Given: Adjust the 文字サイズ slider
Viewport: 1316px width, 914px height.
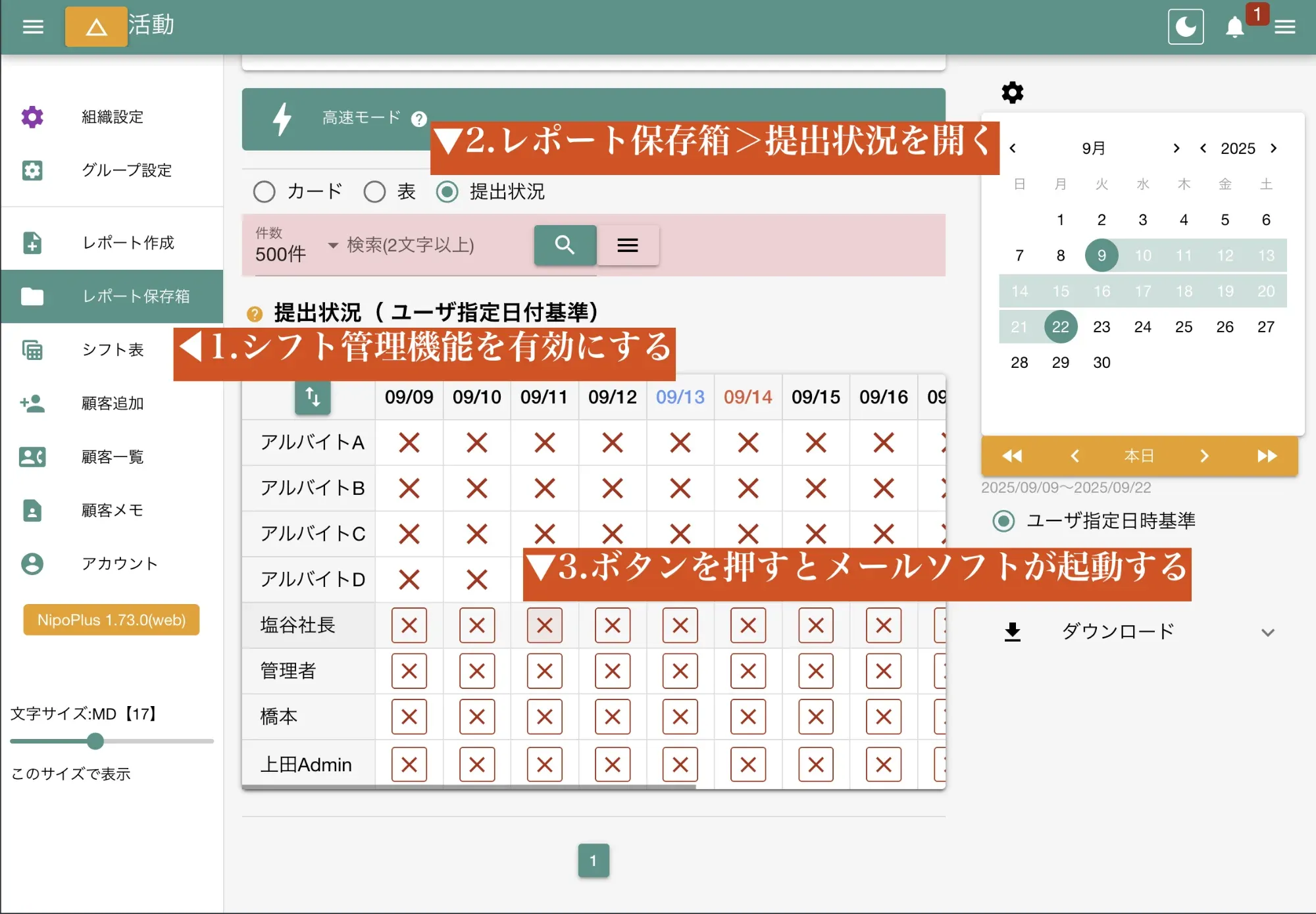Looking at the screenshot, I should click(x=95, y=742).
